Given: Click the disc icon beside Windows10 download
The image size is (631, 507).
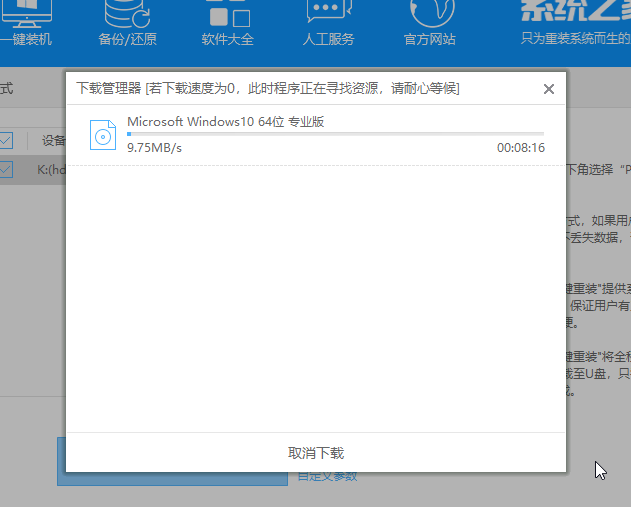Looking at the screenshot, I should (x=102, y=134).
